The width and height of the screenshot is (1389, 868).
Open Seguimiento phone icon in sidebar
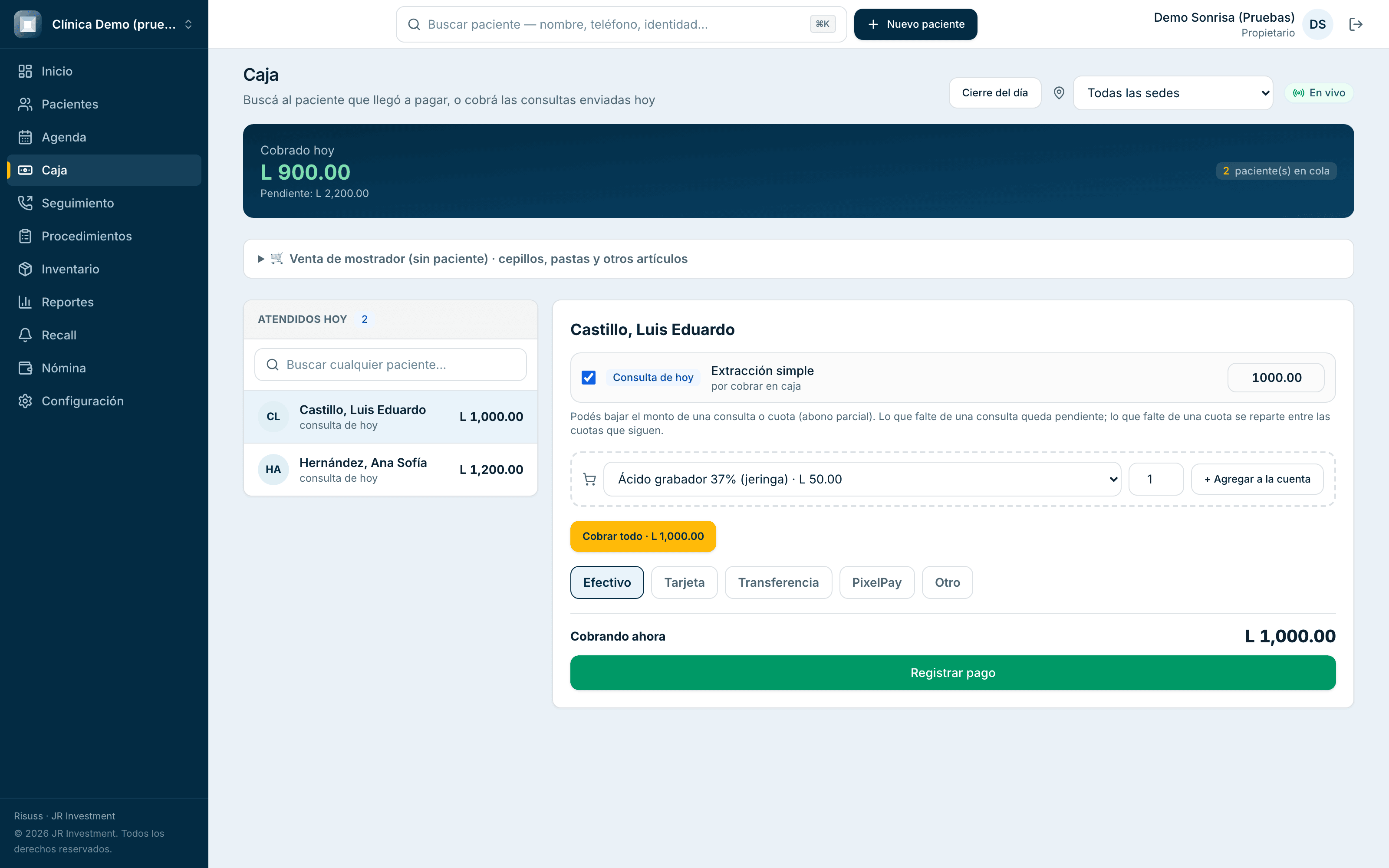(25, 203)
